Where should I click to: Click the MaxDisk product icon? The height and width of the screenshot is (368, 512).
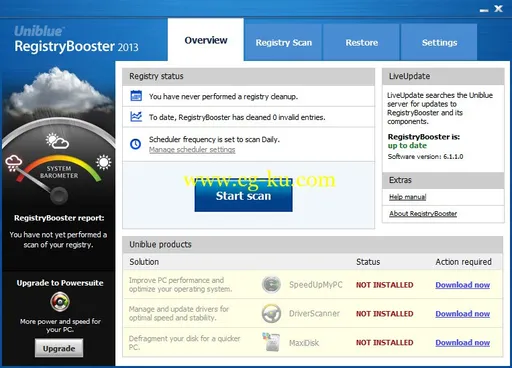click(271, 342)
